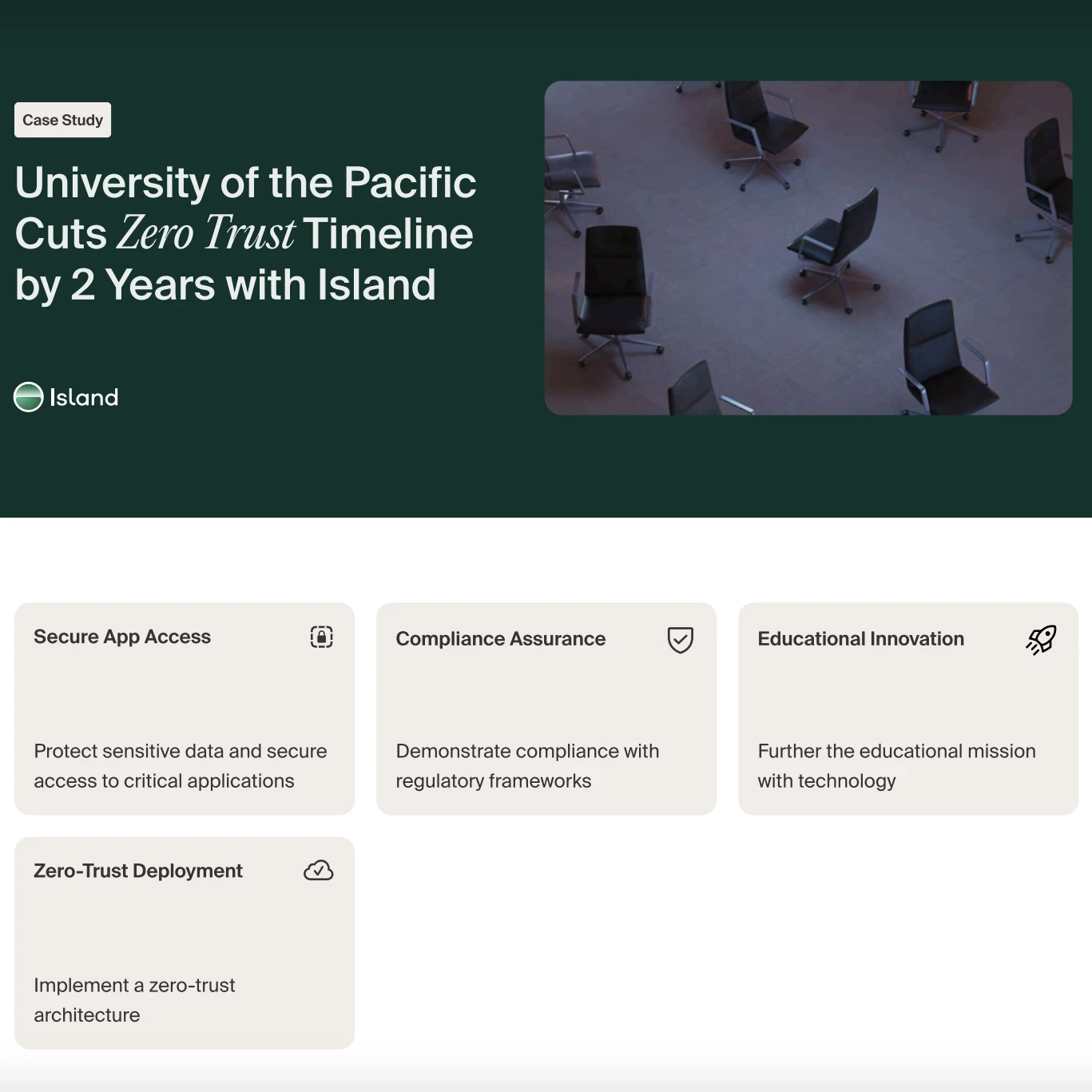Click "Protect sensitive data and secure access" description
Viewport: 1092px width, 1092px height.
[x=180, y=765]
